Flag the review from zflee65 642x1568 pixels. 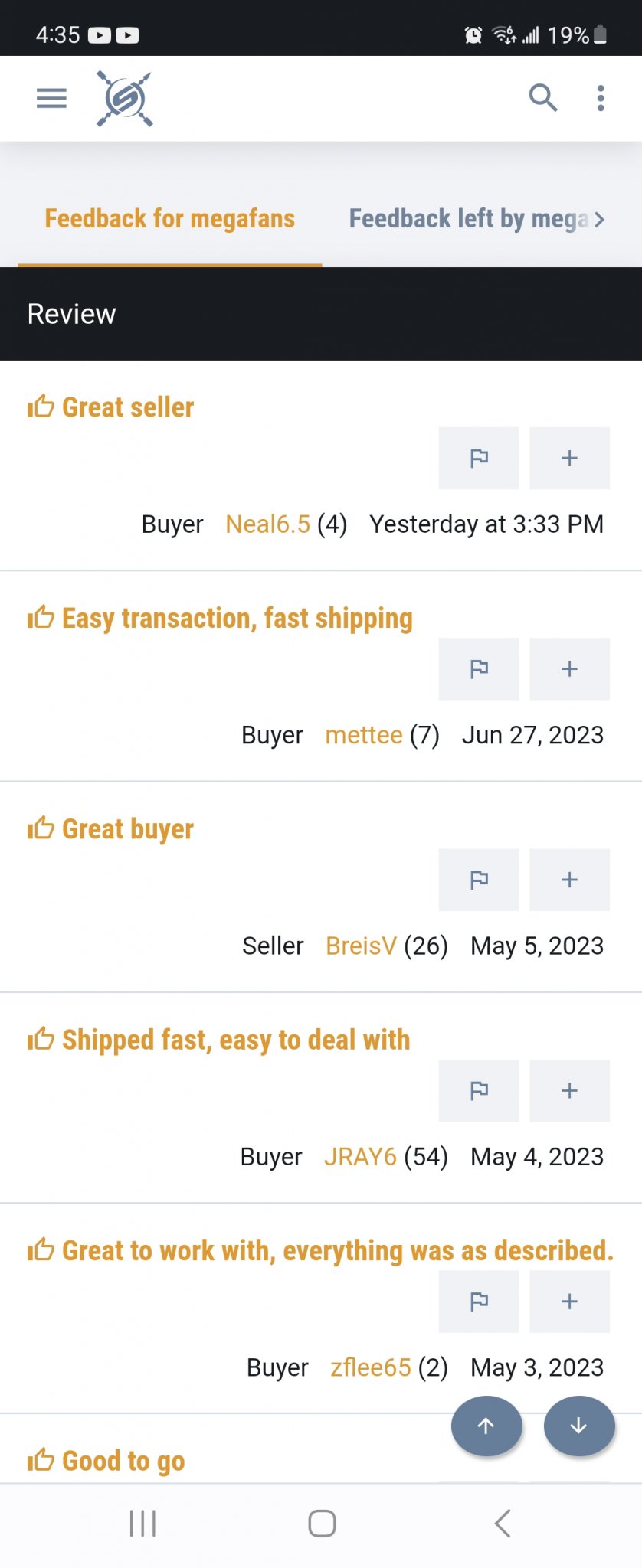tap(479, 1302)
